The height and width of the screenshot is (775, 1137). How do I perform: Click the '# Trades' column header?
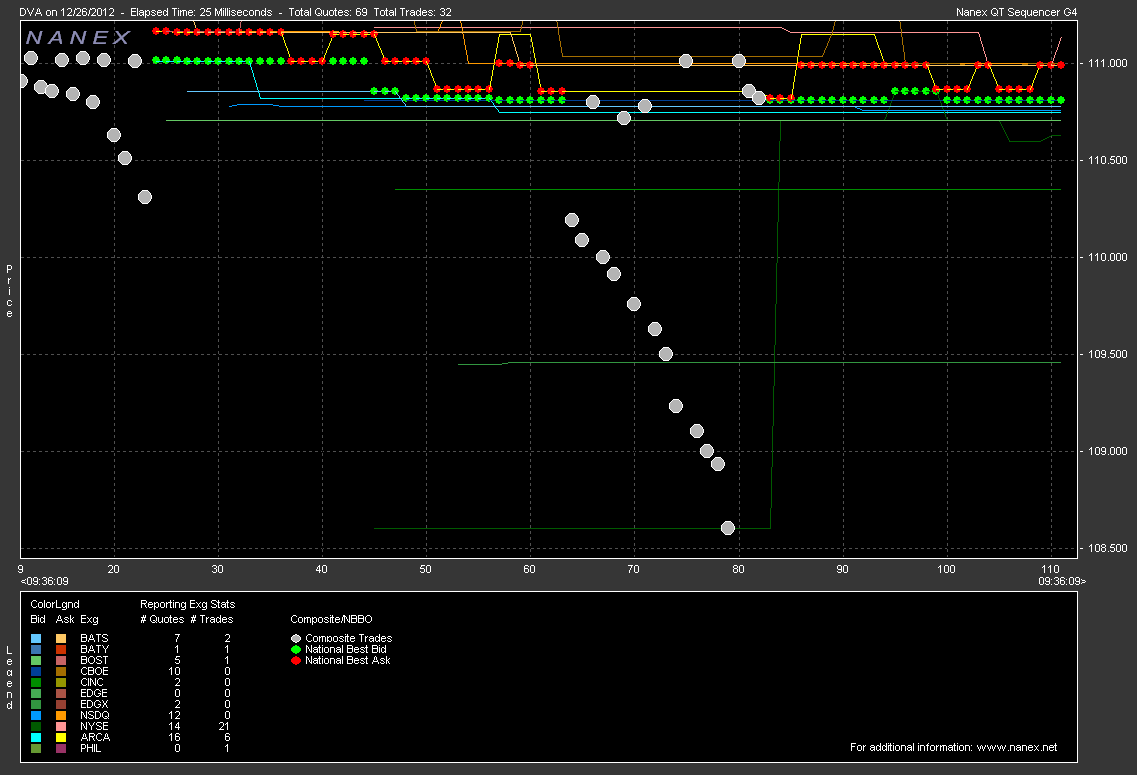[212, 620]
